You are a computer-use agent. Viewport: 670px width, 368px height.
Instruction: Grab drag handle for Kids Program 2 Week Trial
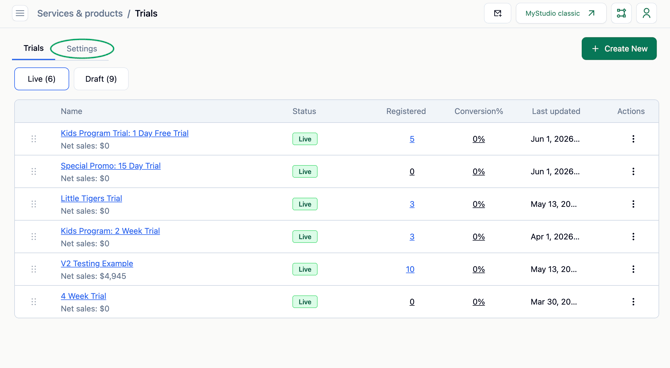34,237
